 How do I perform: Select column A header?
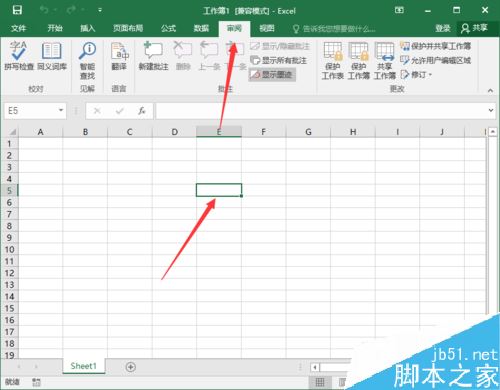[40, 132]
